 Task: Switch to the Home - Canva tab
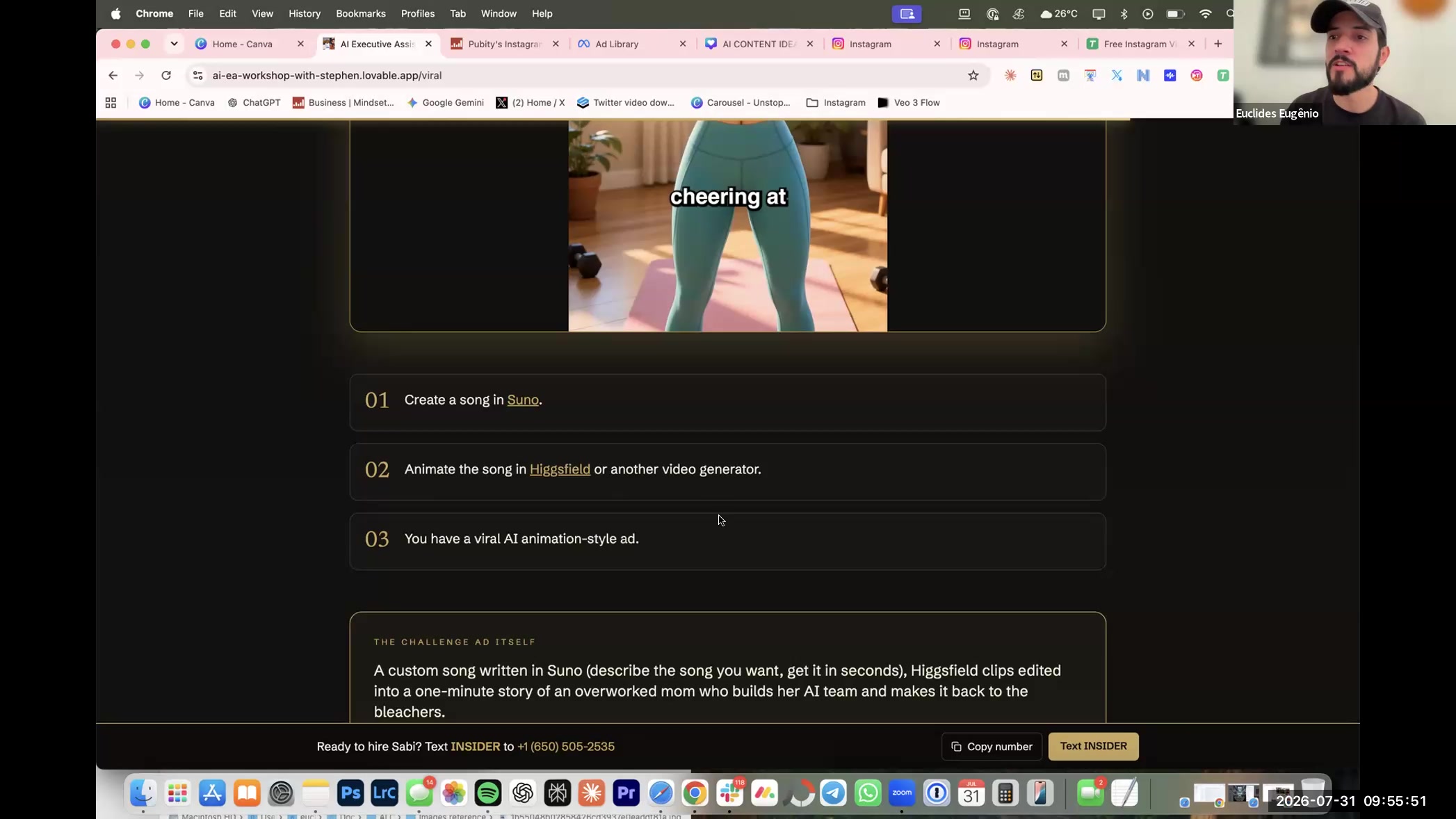point(242,44)
